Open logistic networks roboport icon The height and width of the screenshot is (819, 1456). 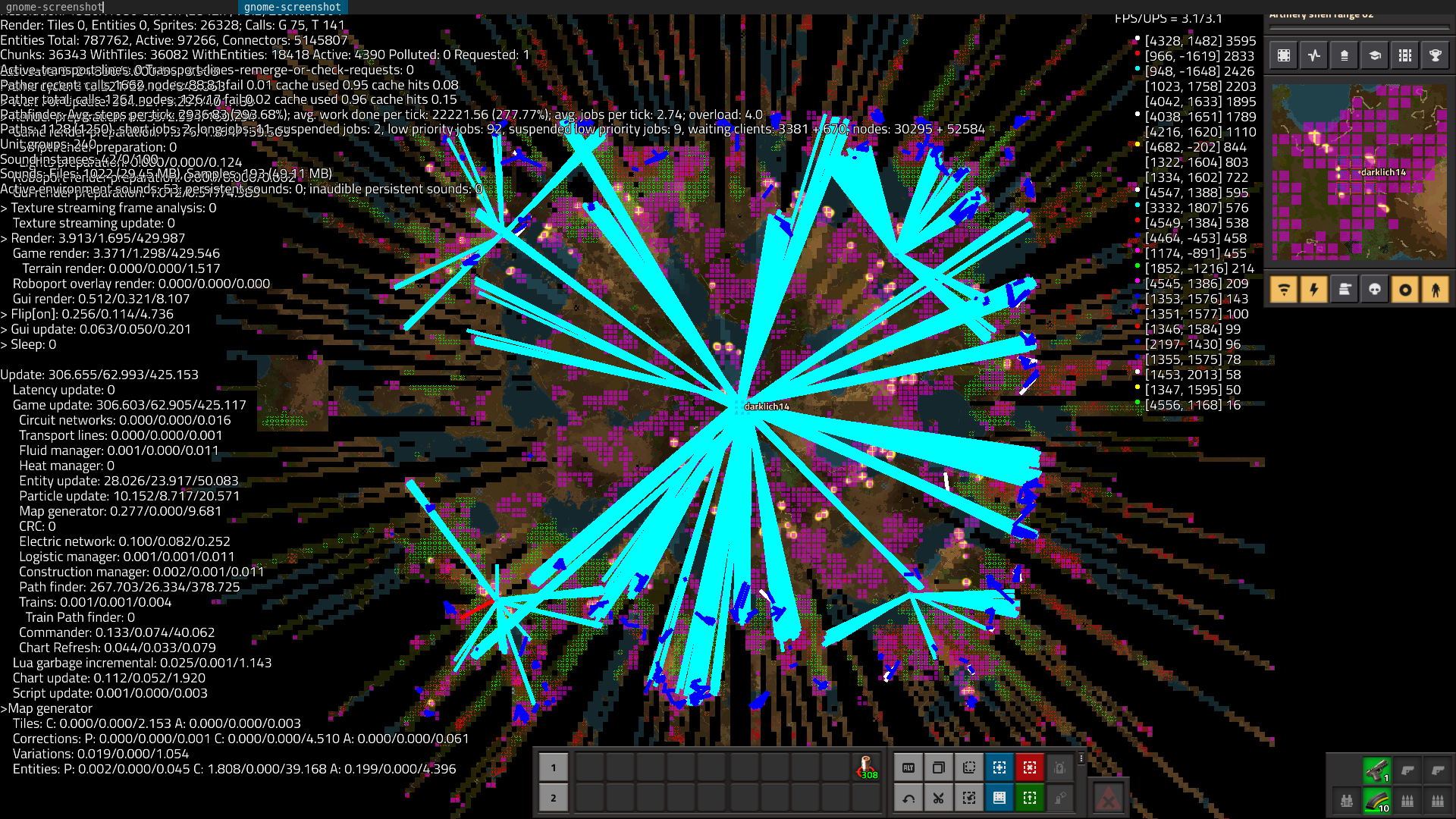tap(1345, 55)
